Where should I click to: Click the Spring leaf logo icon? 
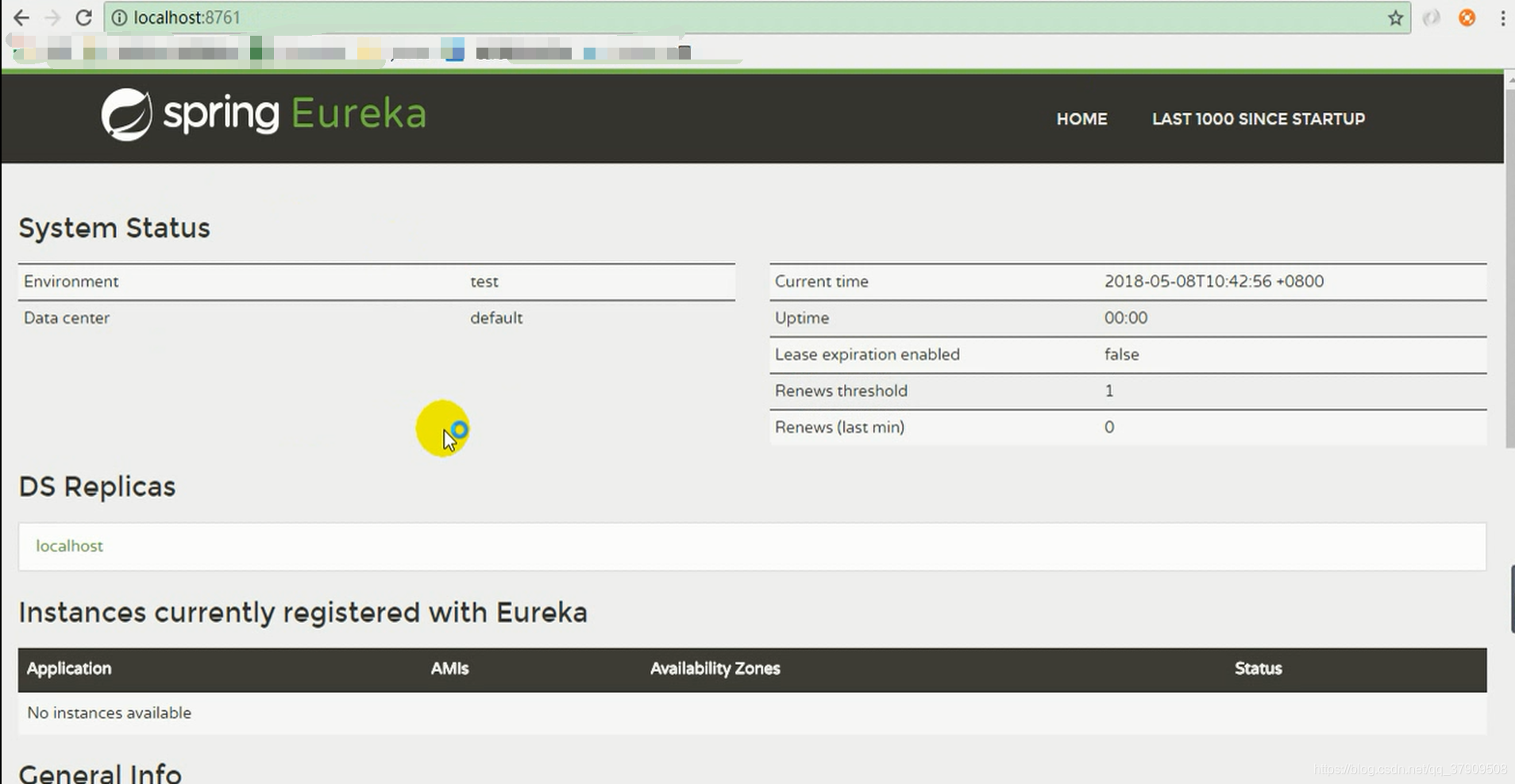(126, 114)
